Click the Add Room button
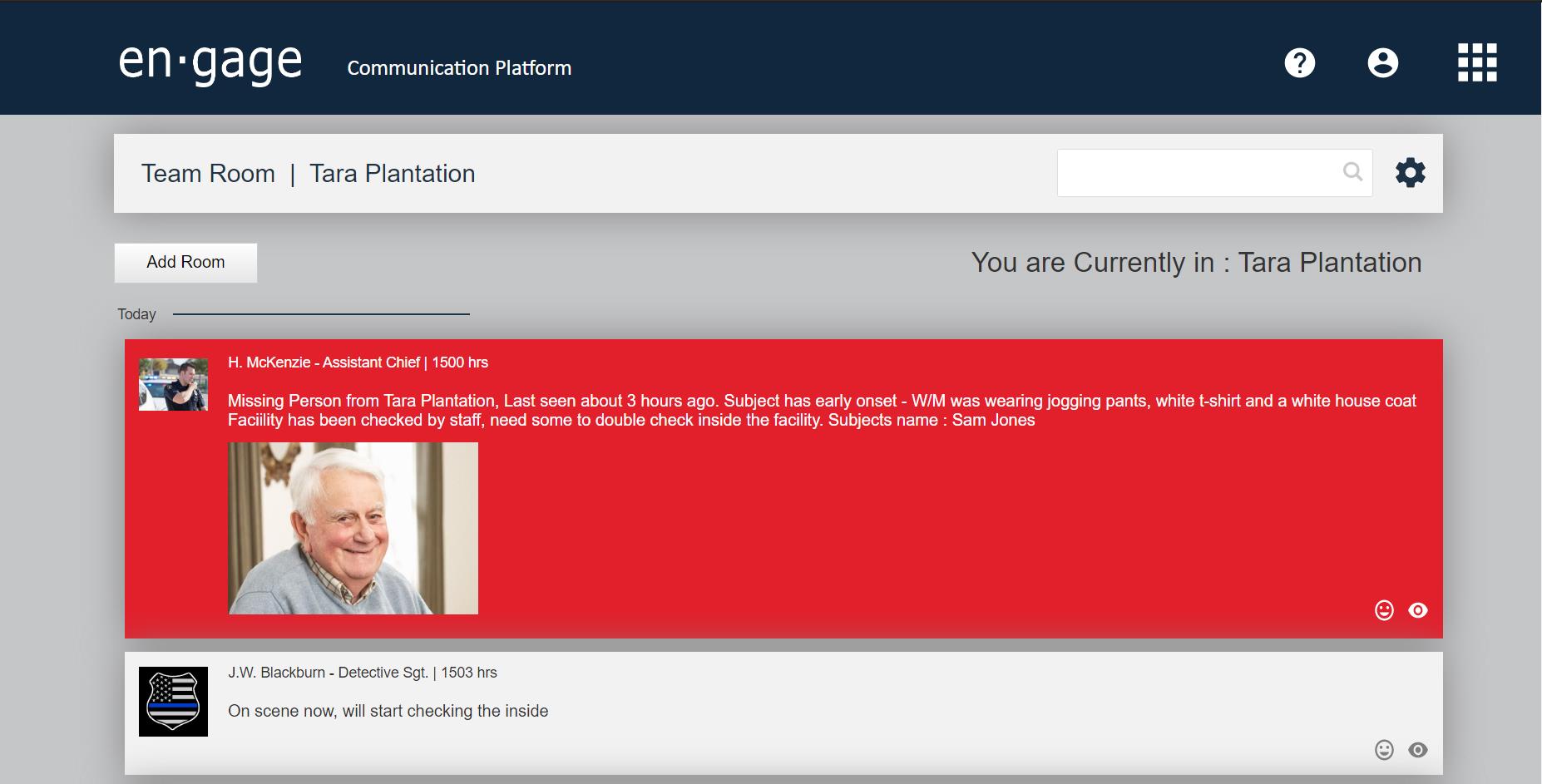This screenshot has width=1542, height=784. pos(185,263)
